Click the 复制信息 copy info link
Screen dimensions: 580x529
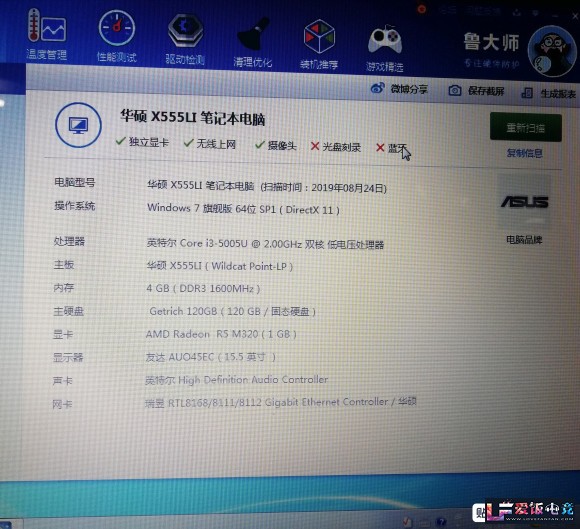[x=525, y=153]
